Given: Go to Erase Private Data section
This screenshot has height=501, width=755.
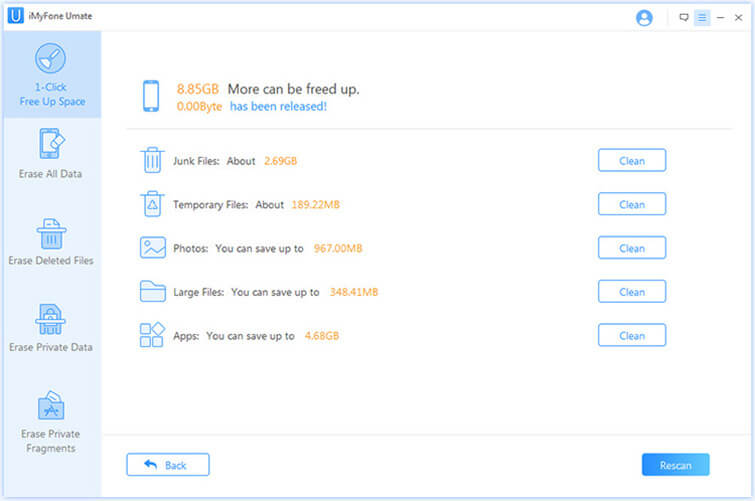Looking at the screenshot, I should (x=51, y=328).
